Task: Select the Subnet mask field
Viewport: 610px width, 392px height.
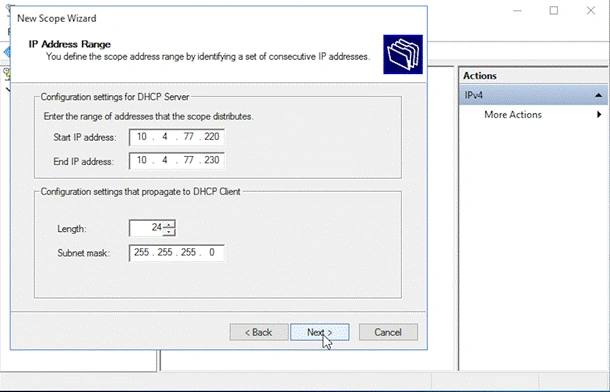Action: [x=177, y=253]
